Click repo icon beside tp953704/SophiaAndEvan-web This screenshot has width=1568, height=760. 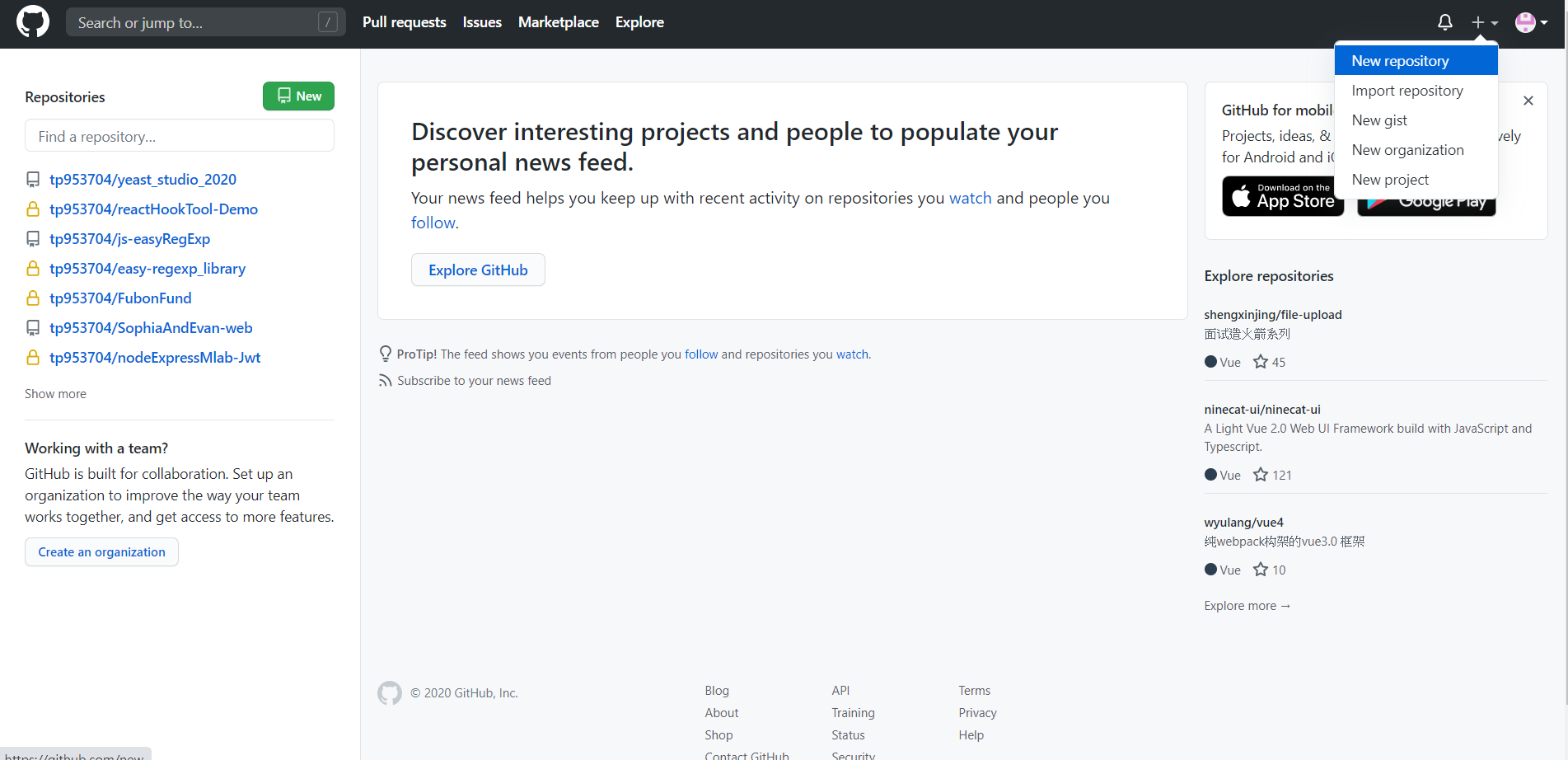[x=33, y=328]
